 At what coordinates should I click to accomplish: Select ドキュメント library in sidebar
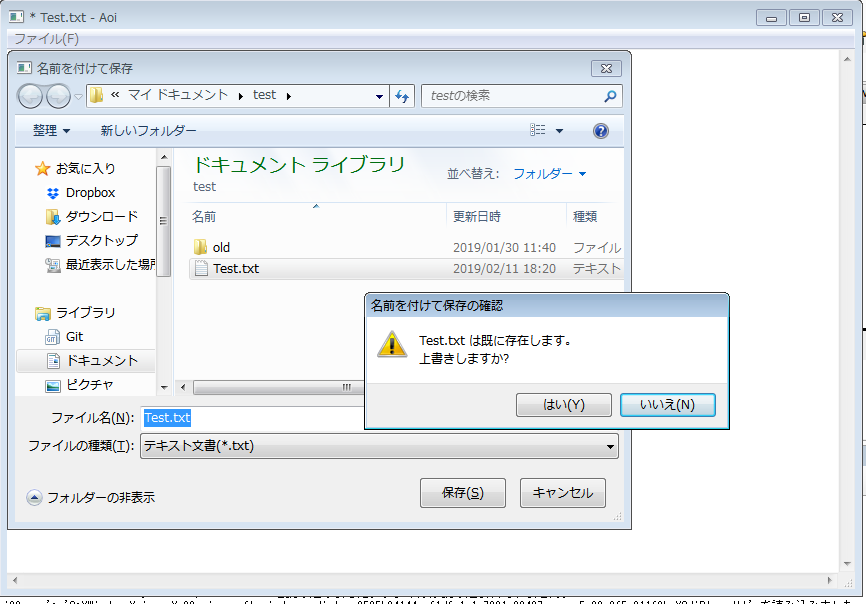point(86,361)
